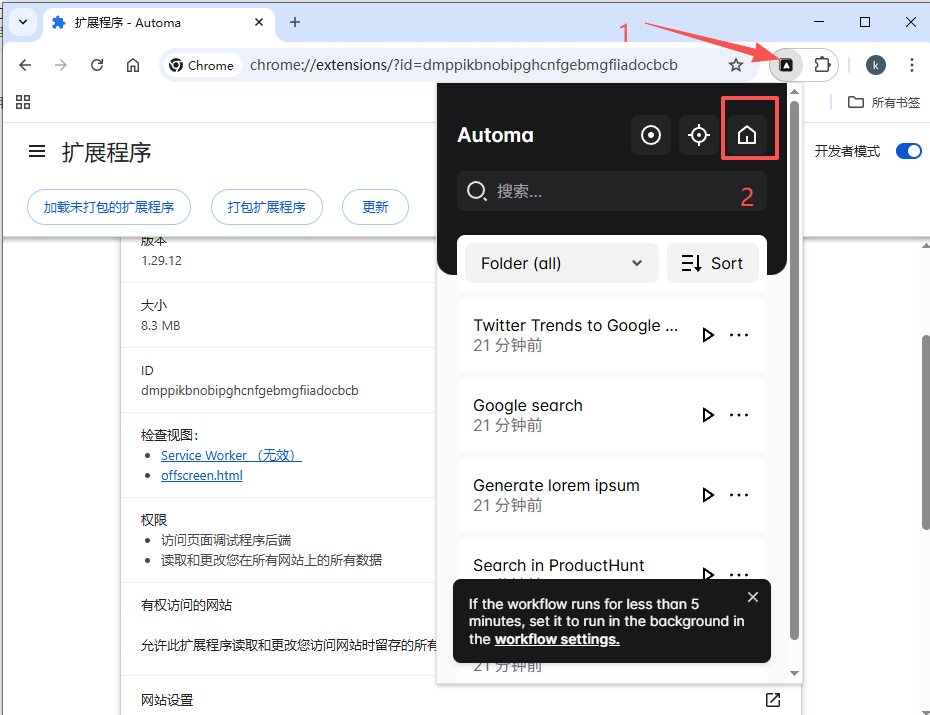930x715 pixels.
Task: Open the All Bookmarks folder
Action: [884, 102]
